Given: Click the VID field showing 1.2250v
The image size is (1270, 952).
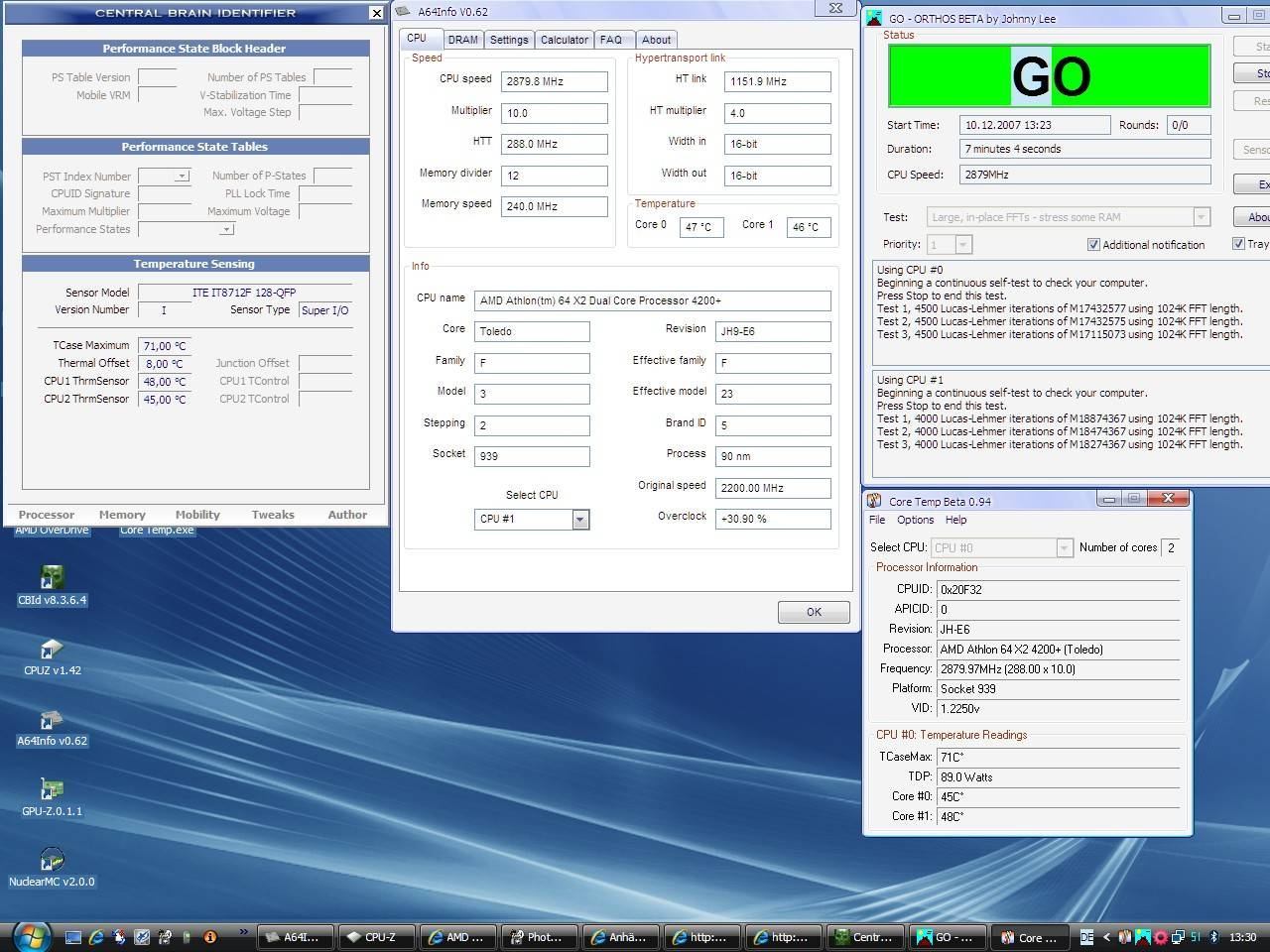Looking at the screenshot, I should click(1059, 708).
